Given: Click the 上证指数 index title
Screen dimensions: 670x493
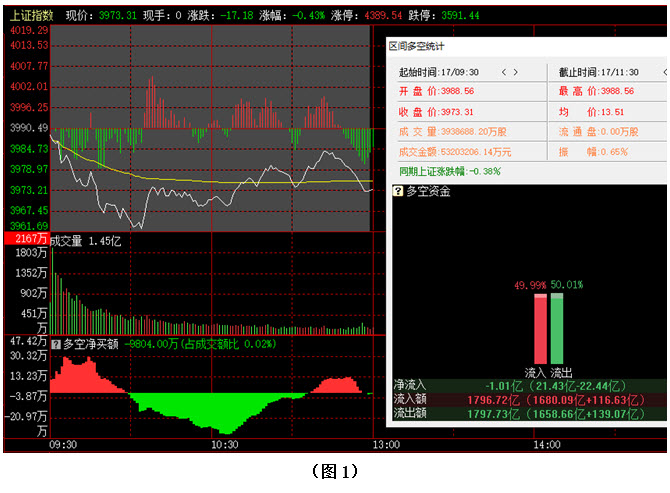Looking at the screenshot, I should [x=32, y=16].
